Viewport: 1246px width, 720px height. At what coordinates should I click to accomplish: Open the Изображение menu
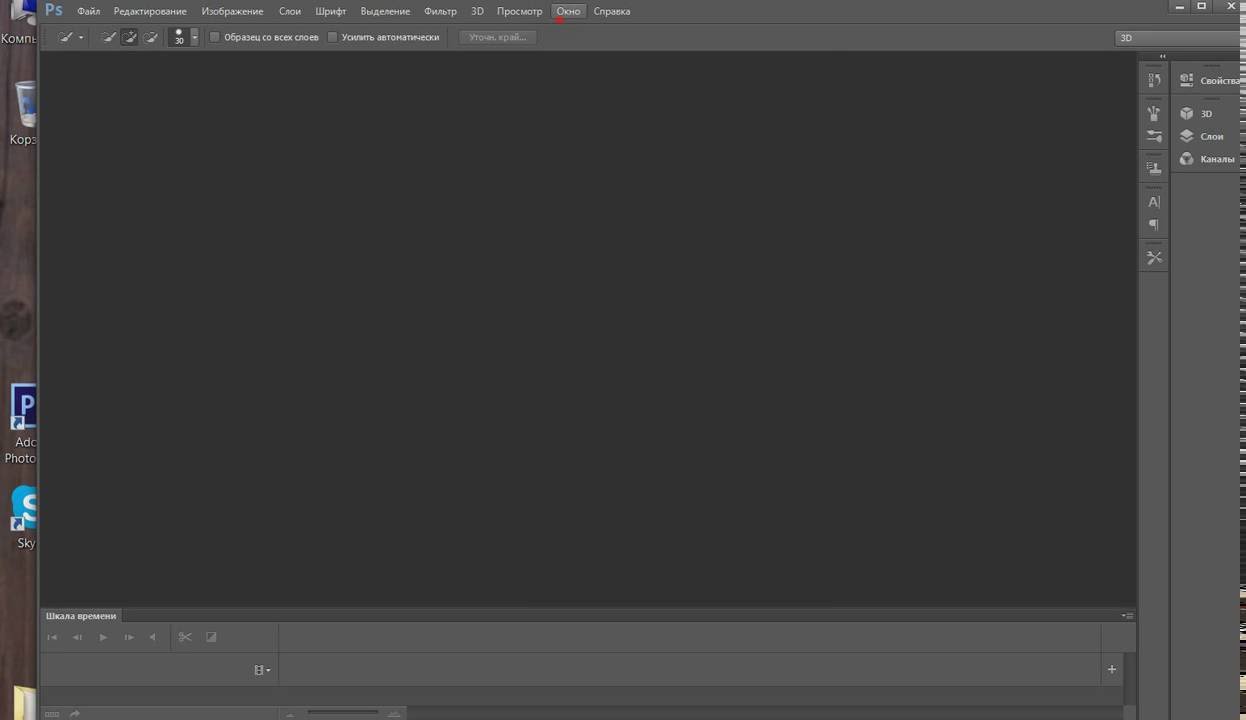tap(232, 11)
